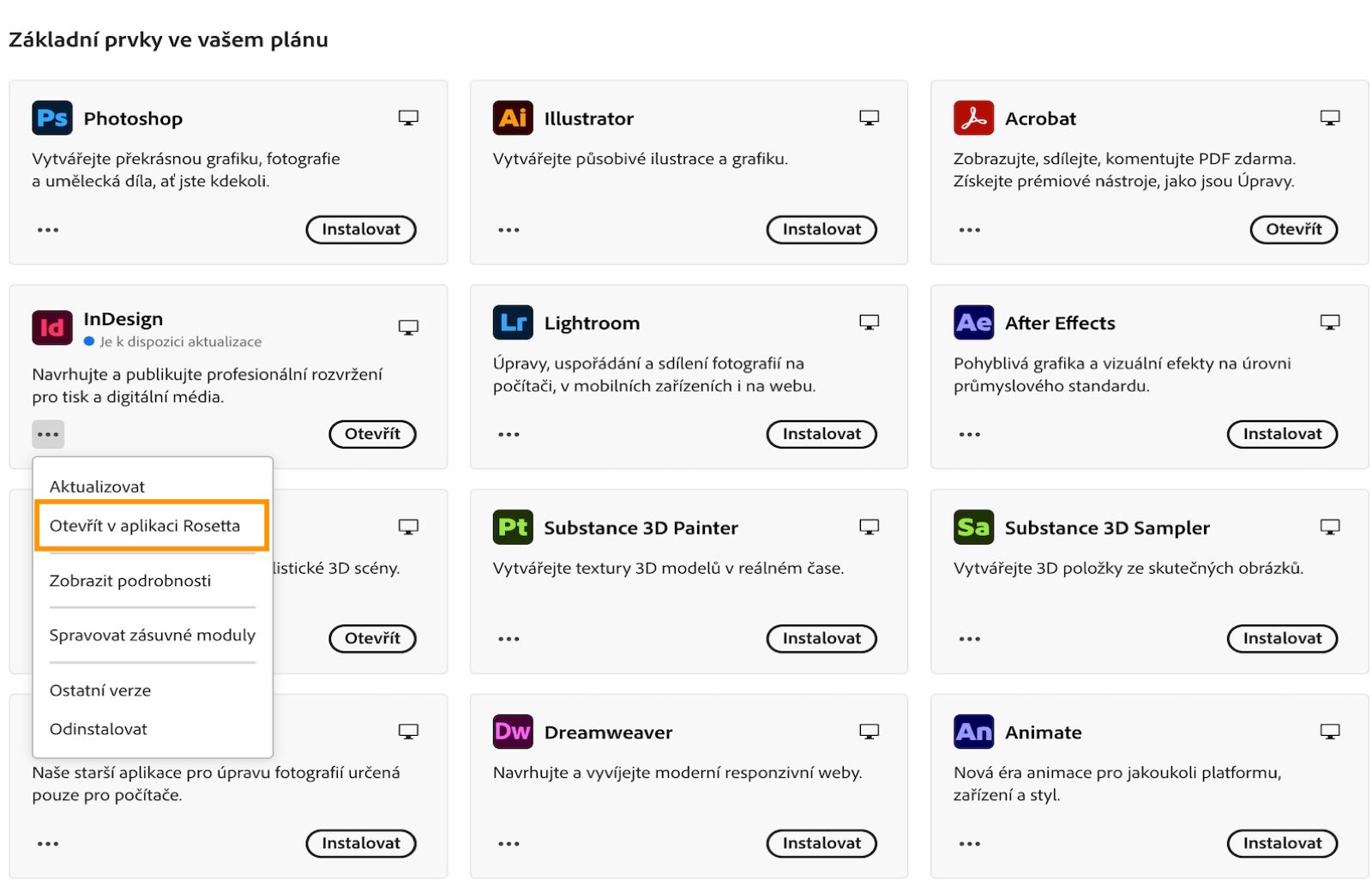
Task: Click "Vytvářejte působivé ilustrace a grafiku." description
Action: coord(640,159)
